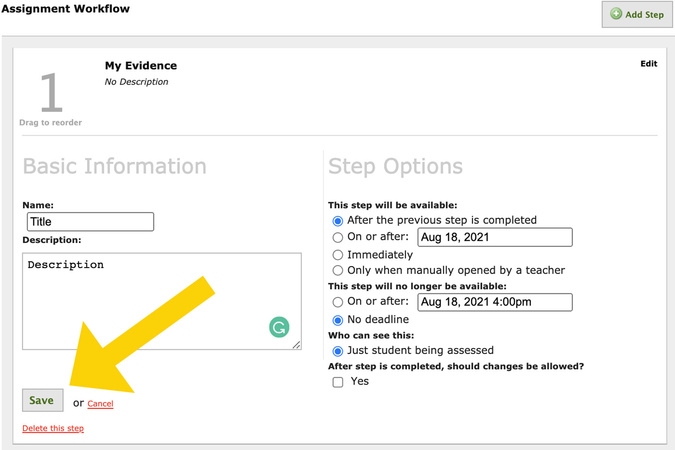Select the availability On or after radio
The image size is (675, 450).
pos(338,237)
